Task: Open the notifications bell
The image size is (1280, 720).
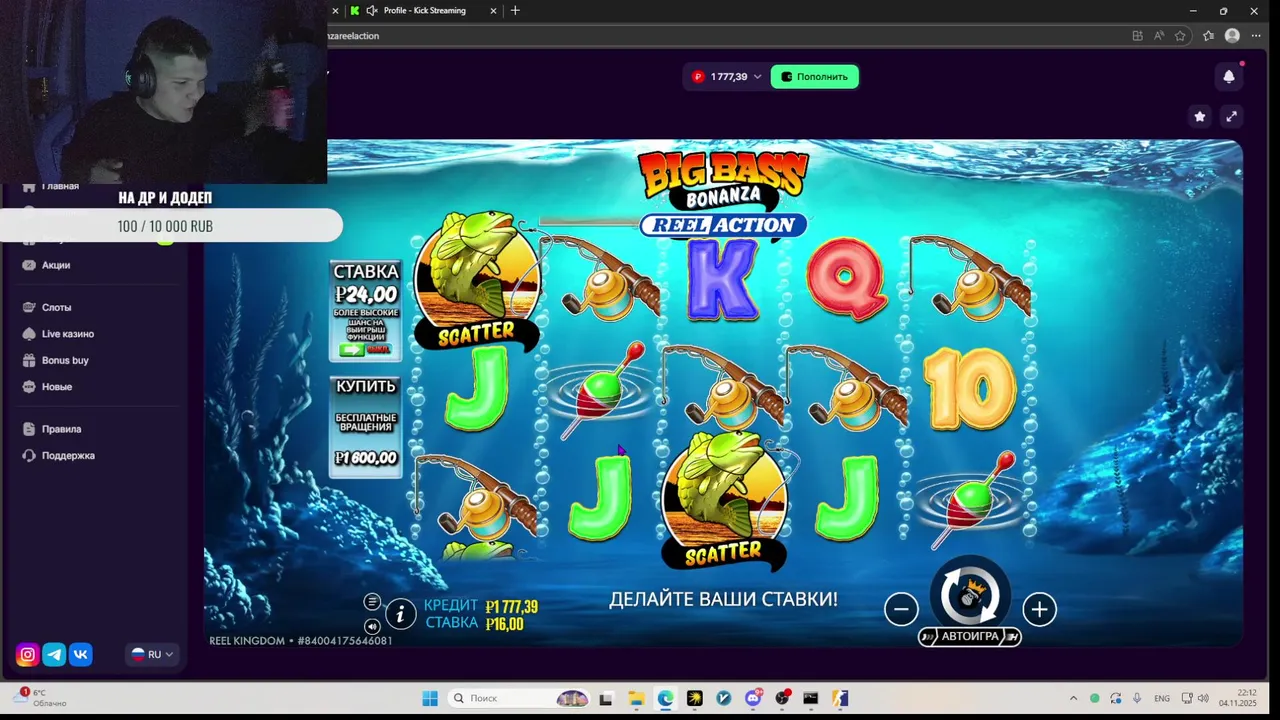Action: click(1229, 76)
